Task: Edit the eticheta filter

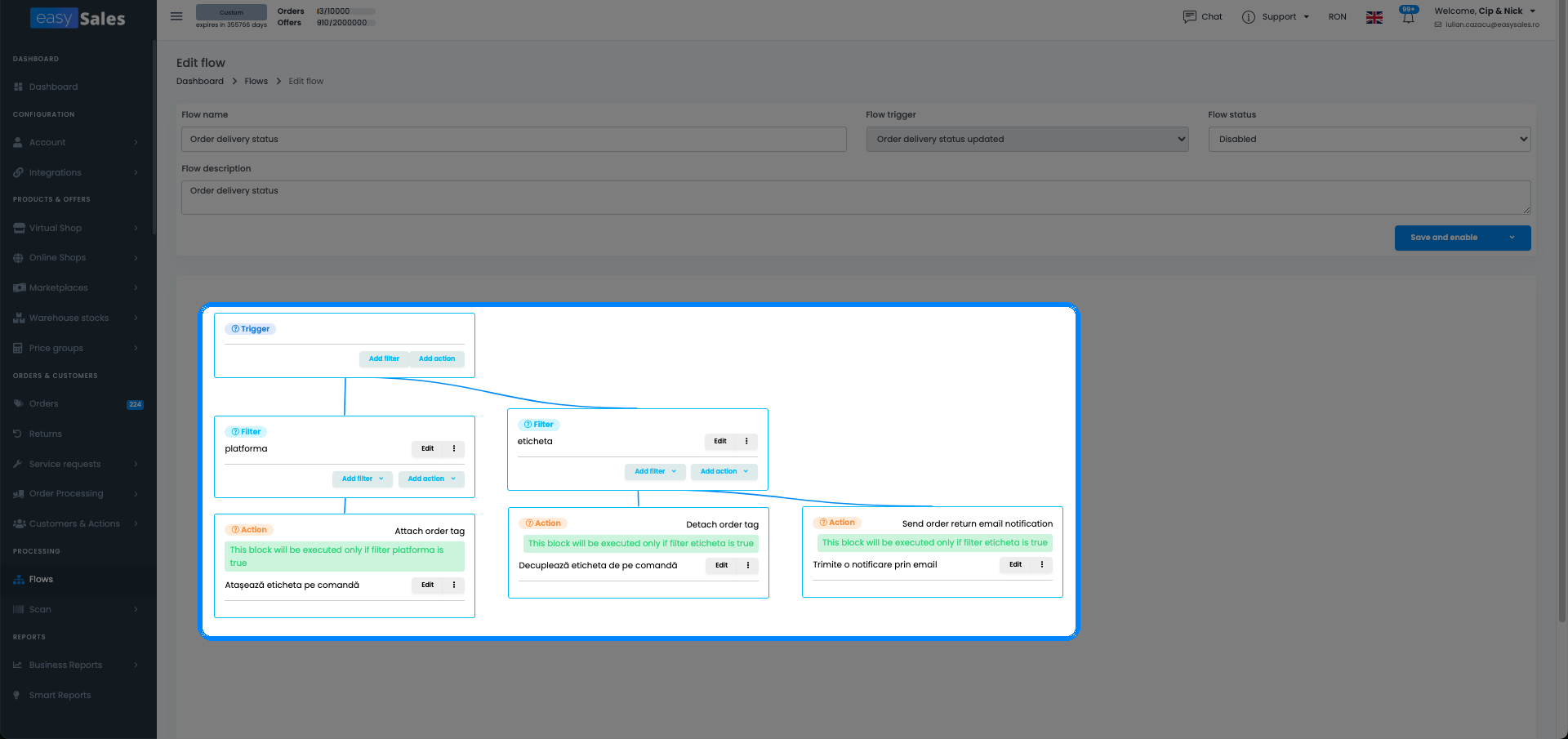Action: (720, 441)
